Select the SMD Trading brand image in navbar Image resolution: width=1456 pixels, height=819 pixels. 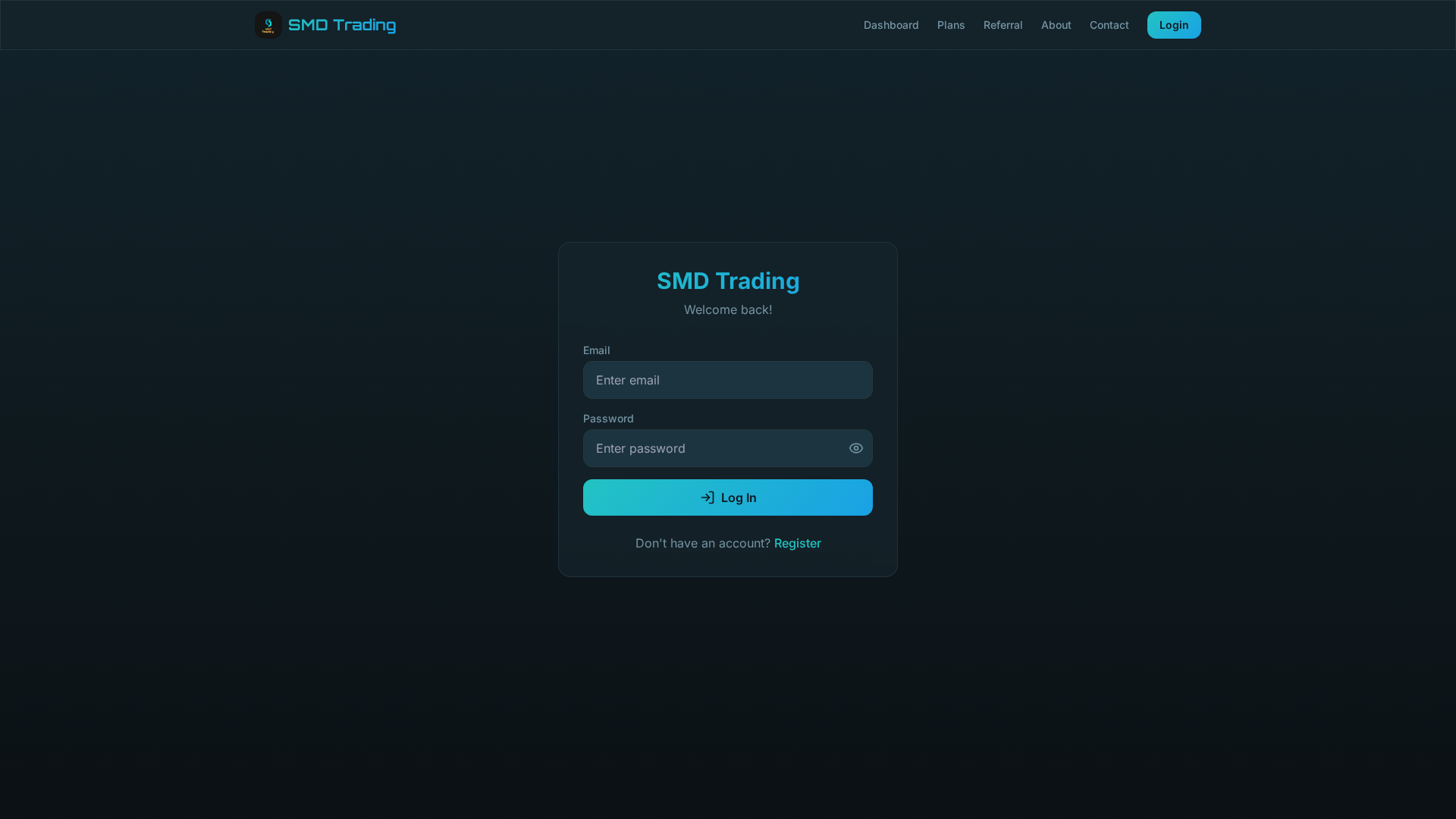pyautogui.click(x=268, y=24)
